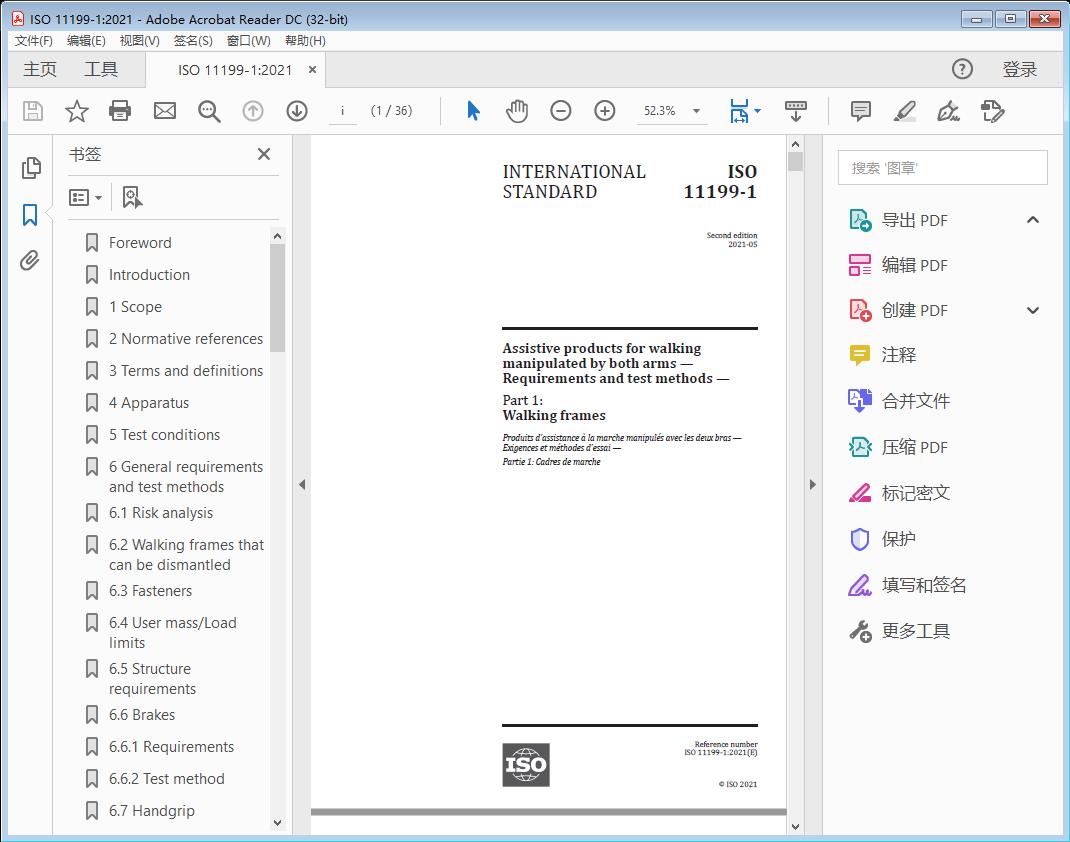Screen dimensions: 1070x842
Task: Click the star bookmark icon in toolbar
Action: pos(77,111)
